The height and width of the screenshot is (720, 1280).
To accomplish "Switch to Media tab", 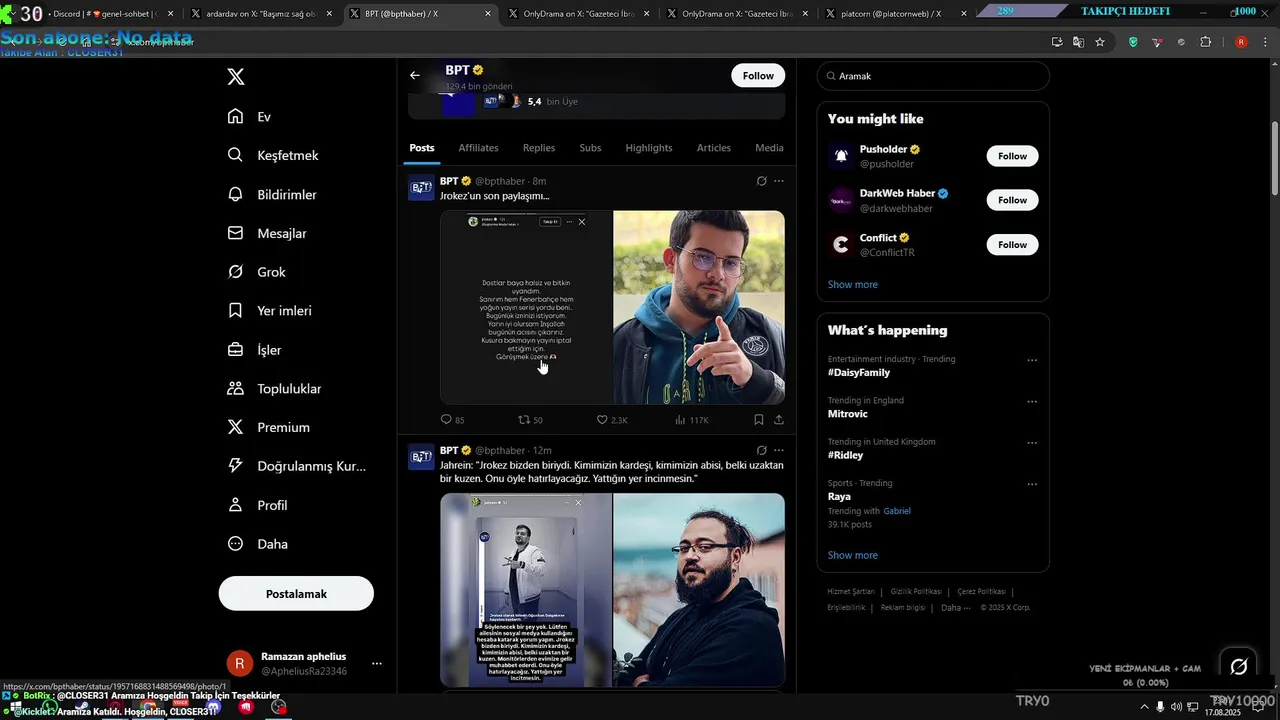I will tap(769, 148).
